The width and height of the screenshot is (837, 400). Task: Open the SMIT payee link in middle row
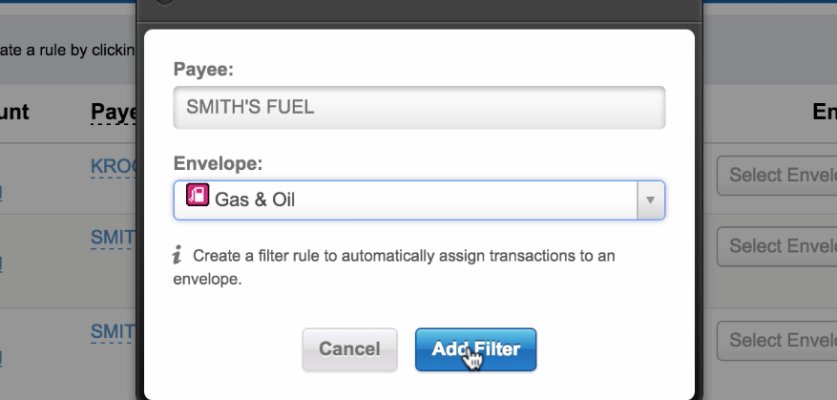pyautogui.click(x=113, y=238)
